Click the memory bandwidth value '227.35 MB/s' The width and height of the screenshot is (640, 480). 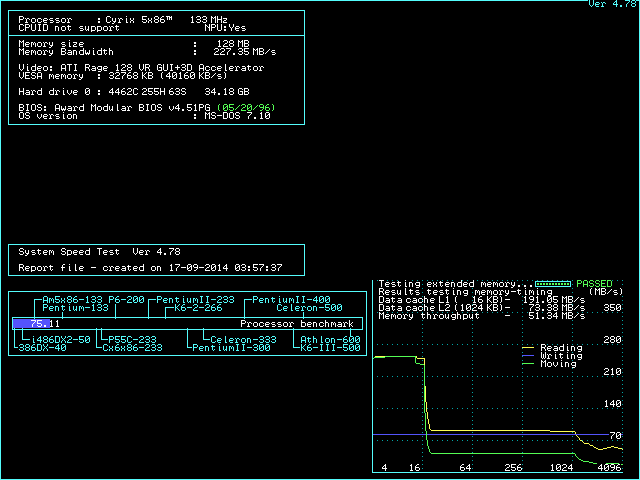(x=244, y=52)
